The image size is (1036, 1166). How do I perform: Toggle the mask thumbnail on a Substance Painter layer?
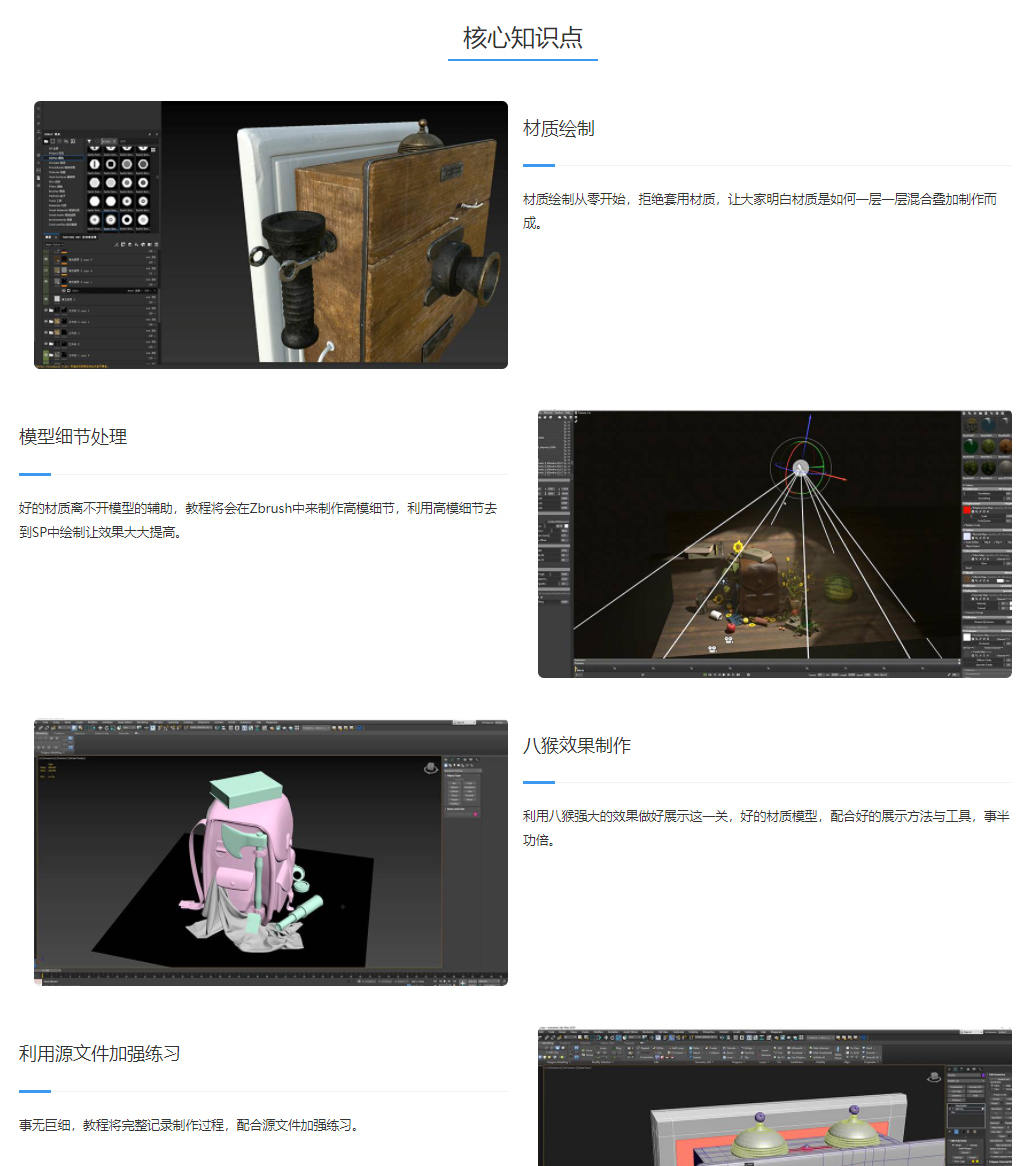64,260
